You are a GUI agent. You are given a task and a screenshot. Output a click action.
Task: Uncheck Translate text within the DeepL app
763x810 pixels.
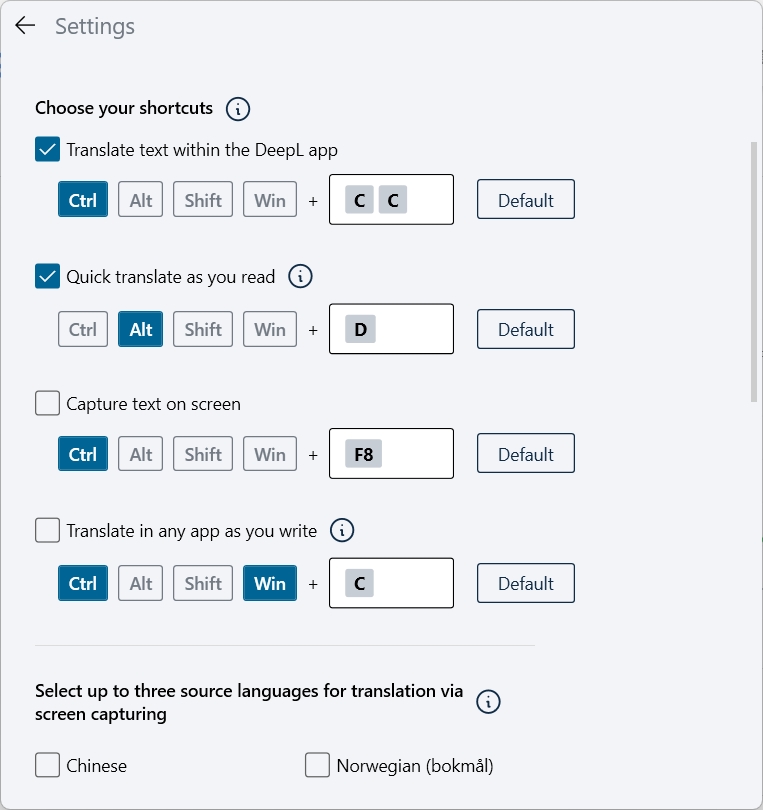pos(48,149)
